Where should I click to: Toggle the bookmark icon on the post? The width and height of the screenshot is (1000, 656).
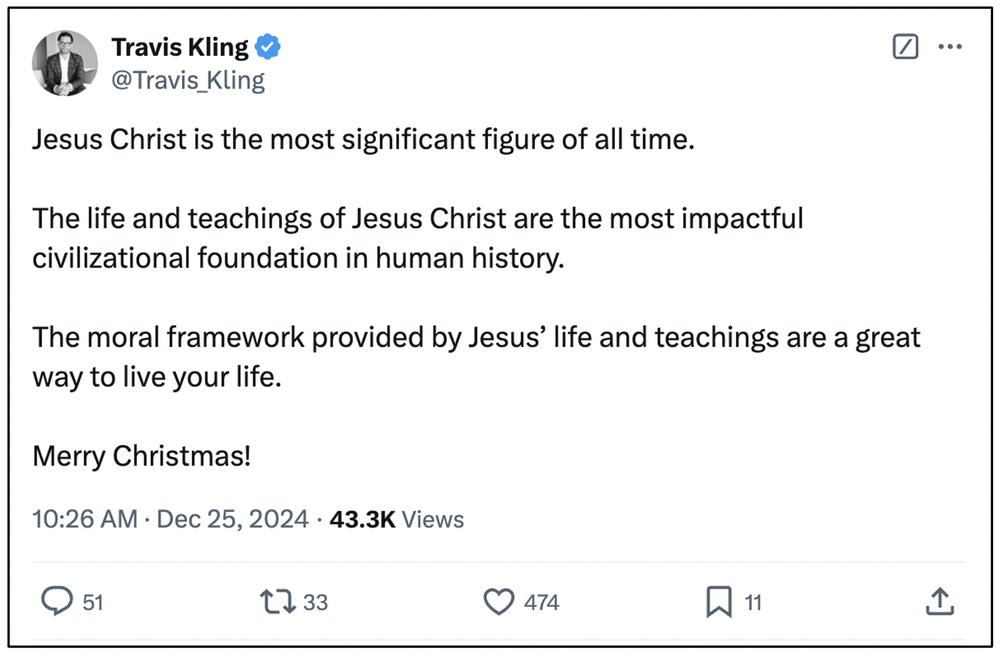(x=718, y=601)
